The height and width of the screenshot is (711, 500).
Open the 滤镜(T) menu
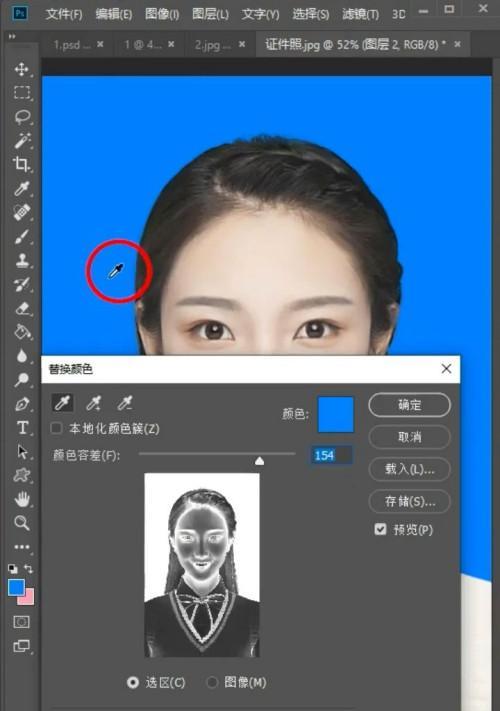pos(360,14)
